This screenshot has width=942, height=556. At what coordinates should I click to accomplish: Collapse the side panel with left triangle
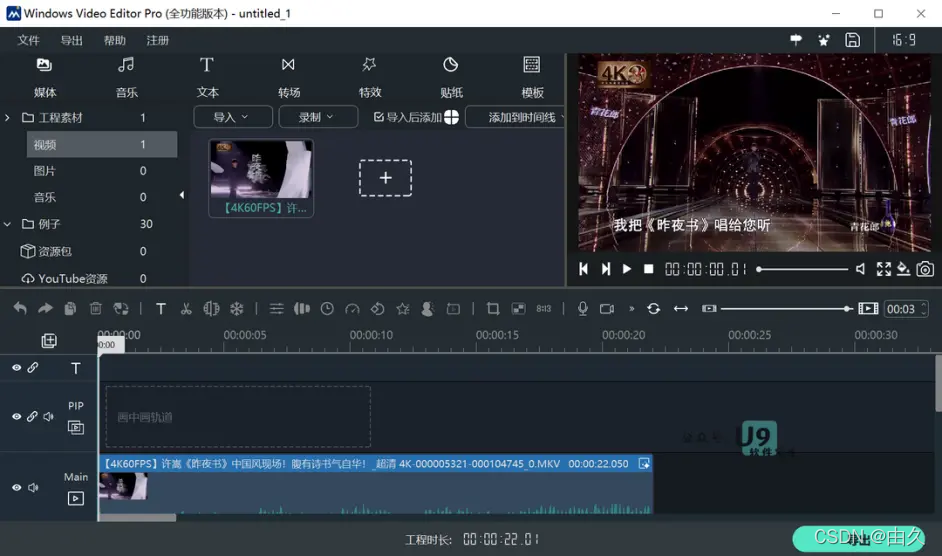coord(181,195)
